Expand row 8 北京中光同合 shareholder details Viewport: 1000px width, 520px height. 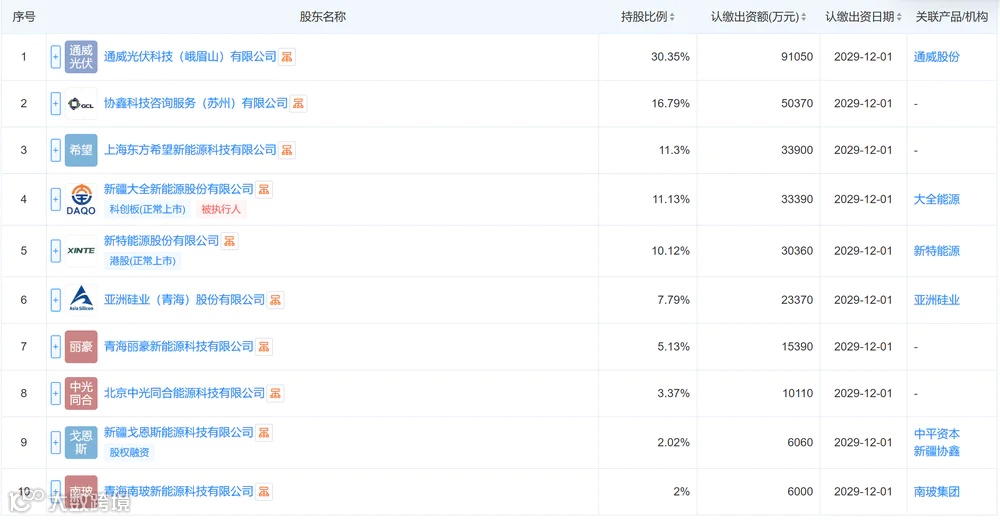[x=55, y=393]
